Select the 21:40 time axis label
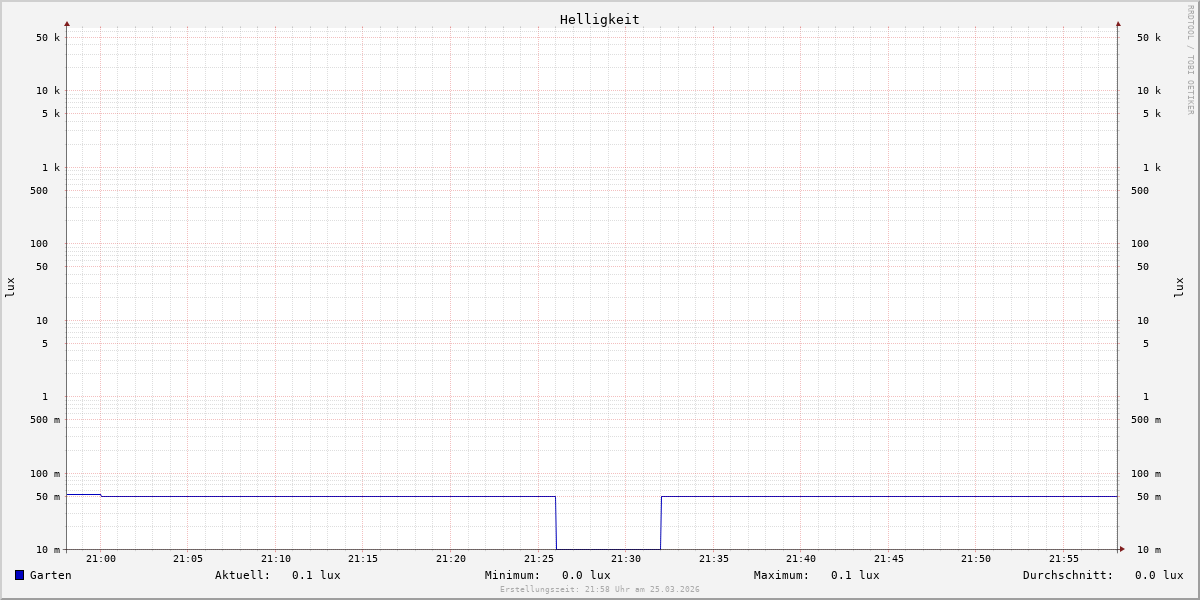1200x600 pixels. tap(801, 559)
